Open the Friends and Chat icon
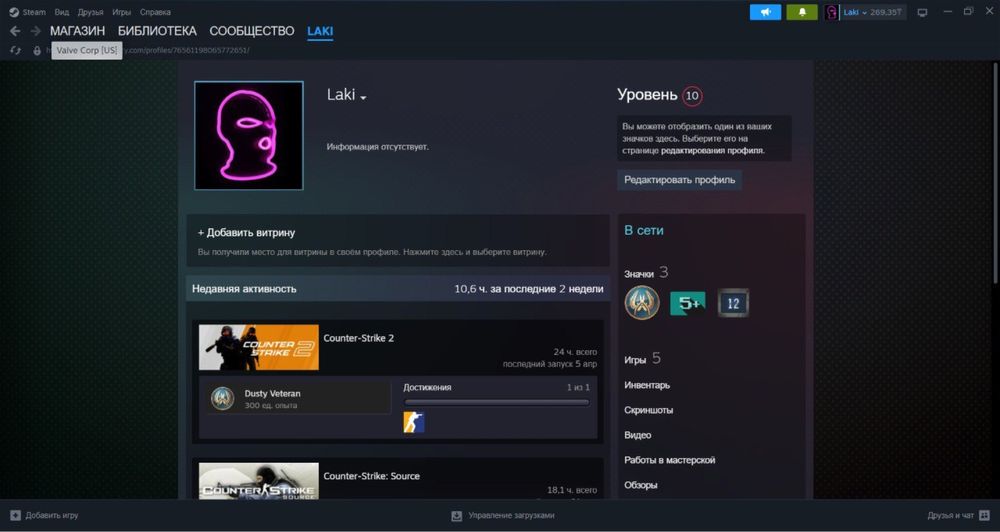The width and height of the screenshot is (1000, 532). click(984, 515)
